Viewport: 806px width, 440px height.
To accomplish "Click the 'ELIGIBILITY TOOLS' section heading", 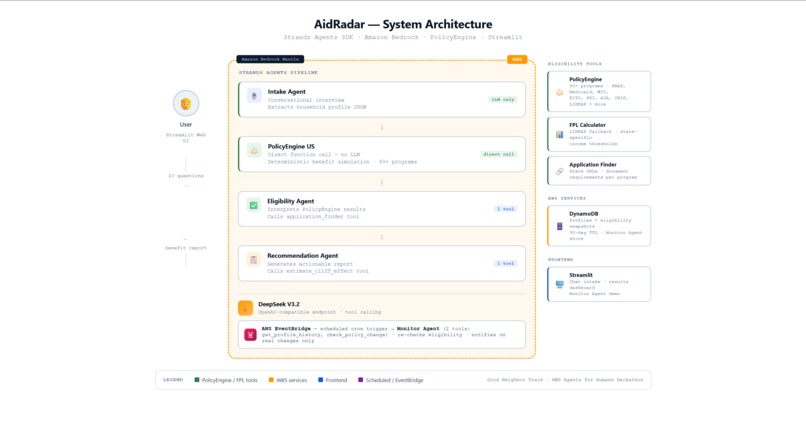I will (575, 64).
